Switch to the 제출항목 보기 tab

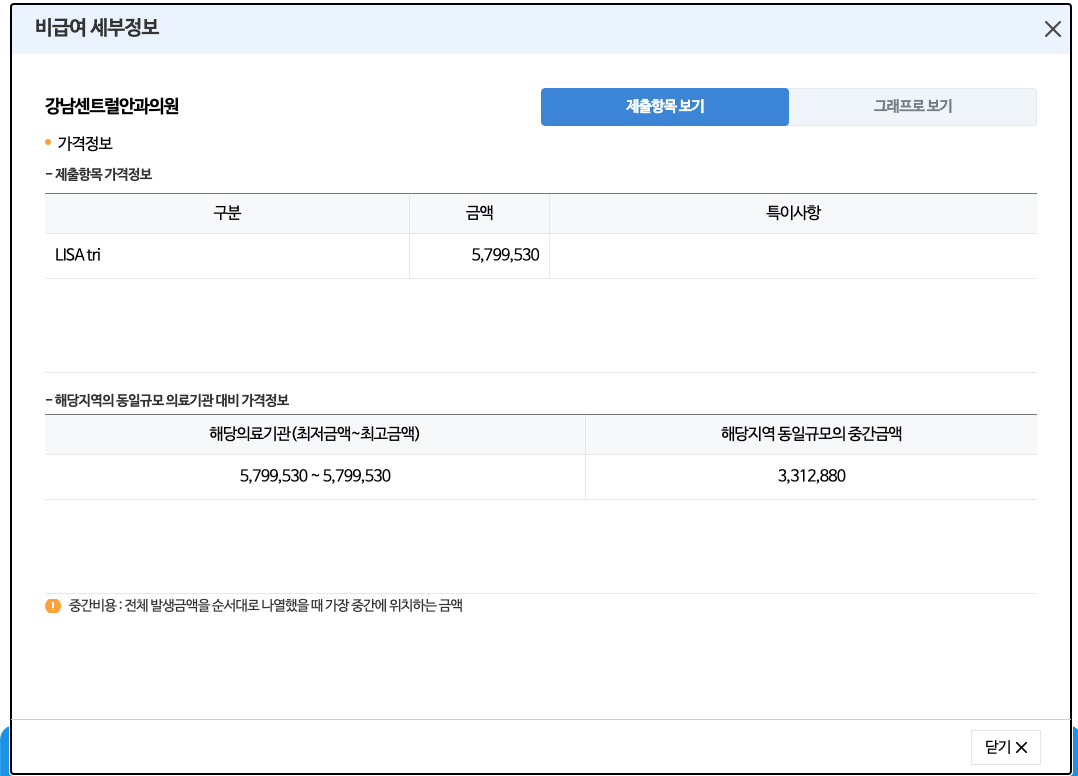(664, 105)
